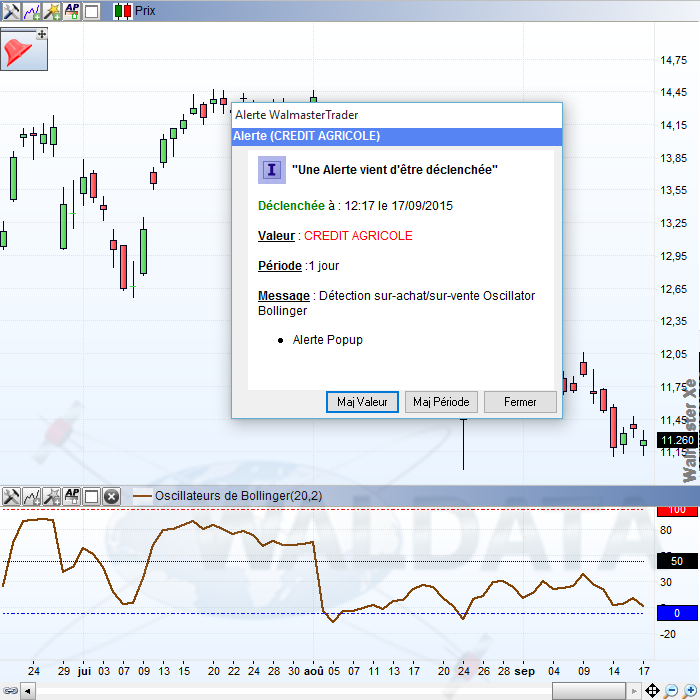
Task: Click the scrollbar left arrow
Action: pos(28,692)
